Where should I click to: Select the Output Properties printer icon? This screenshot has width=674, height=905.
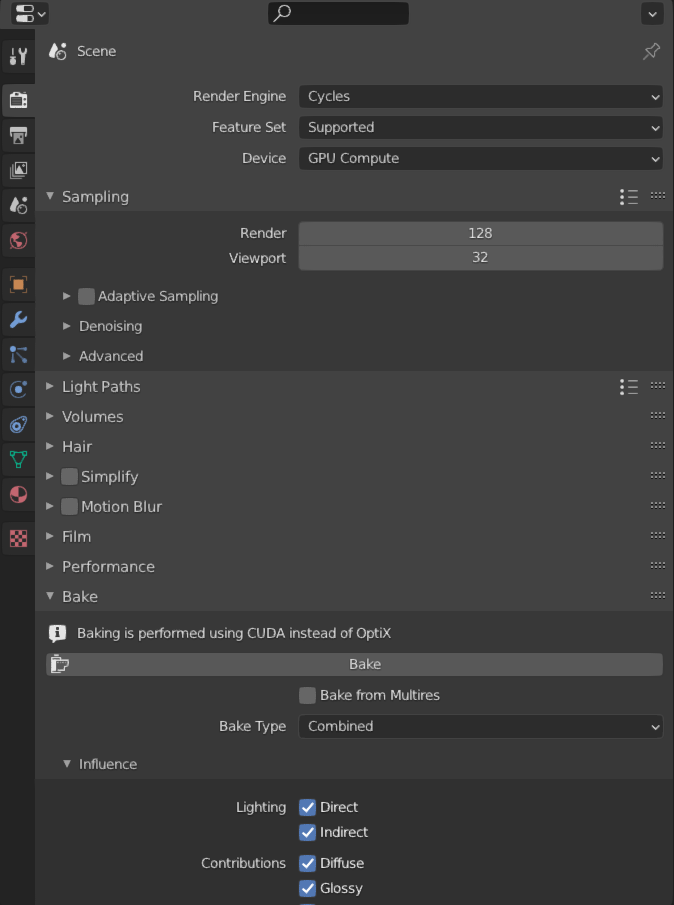[18, 135]
